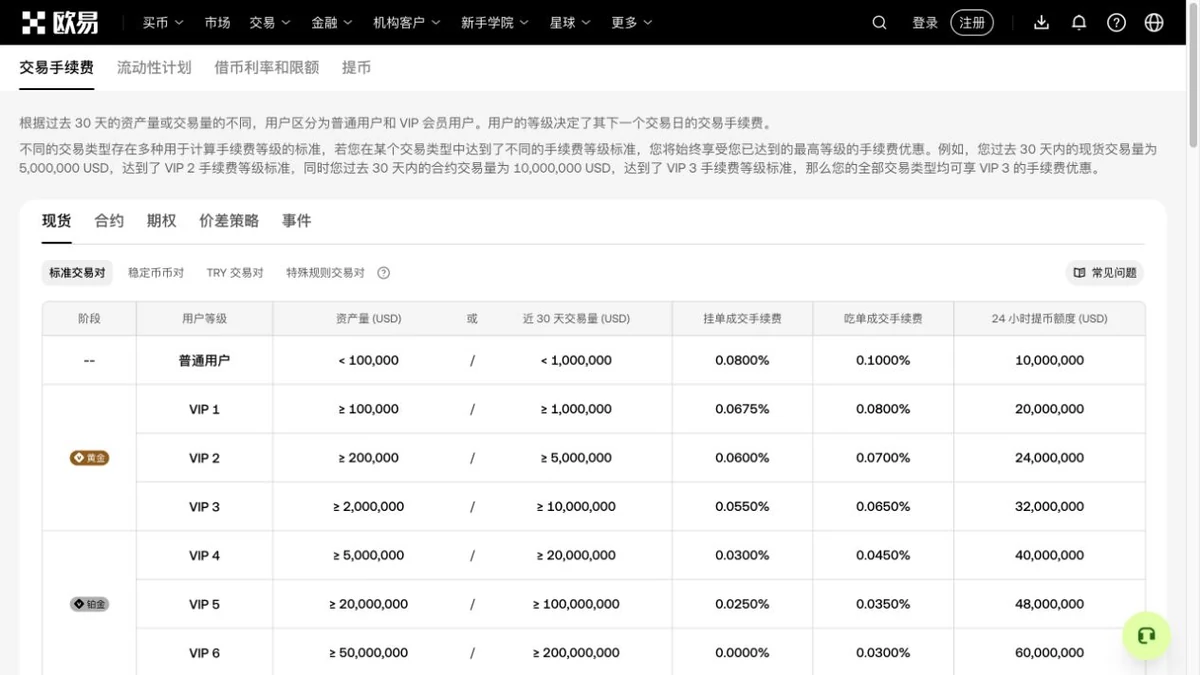Viewport: 1200px width, 675px height.
Task: Expand the 星球 dropdown menu
Action: pos(570,22)
